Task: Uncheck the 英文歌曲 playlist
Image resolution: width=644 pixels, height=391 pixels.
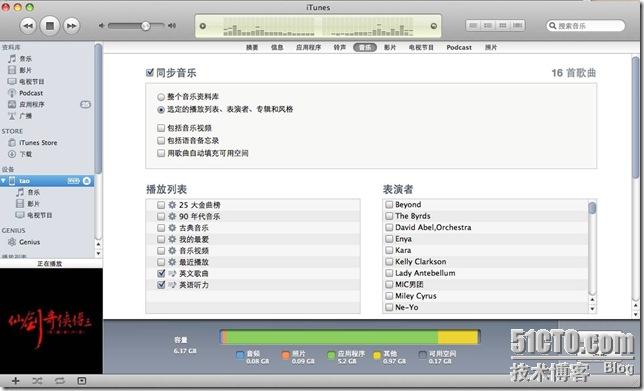Action: coord(161,274)
